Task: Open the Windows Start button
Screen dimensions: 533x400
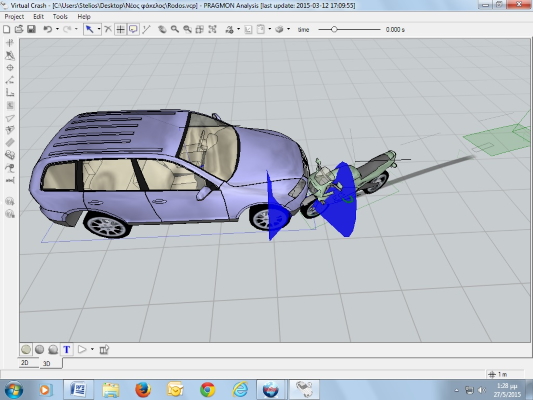Action: coord(14,390)
